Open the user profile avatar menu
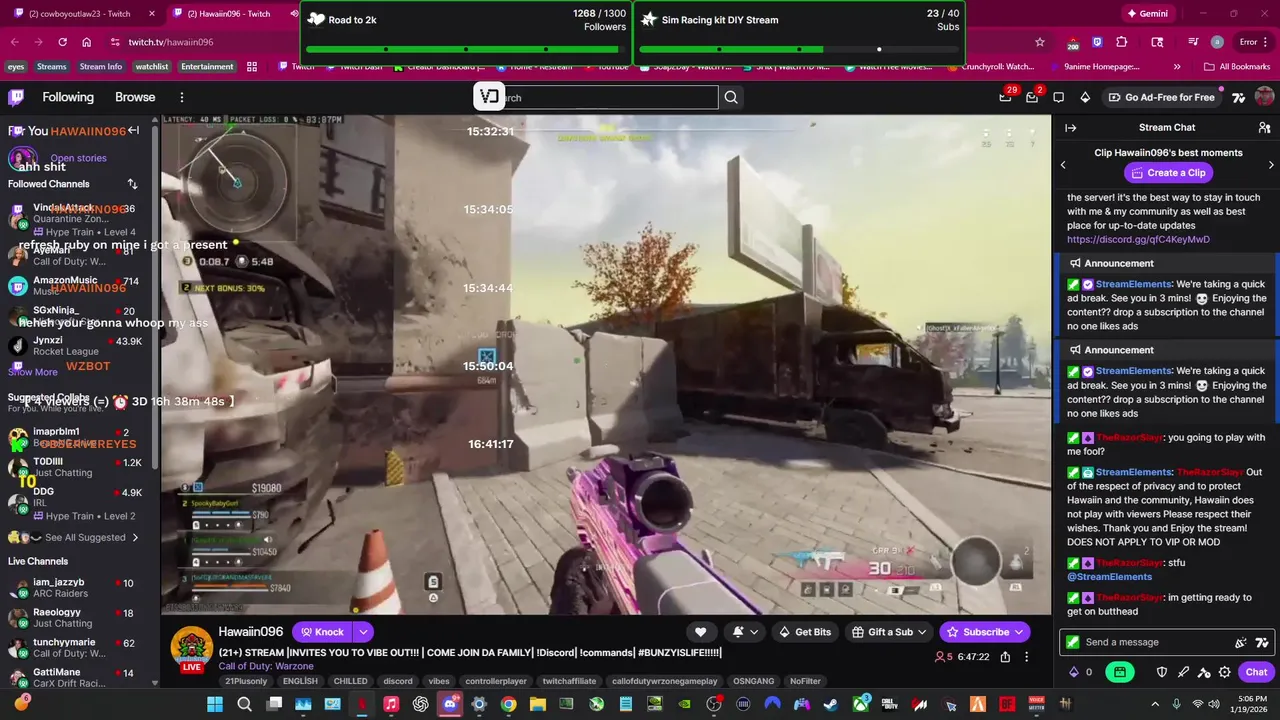The image size is (1280, 720). pos(1264,97)
